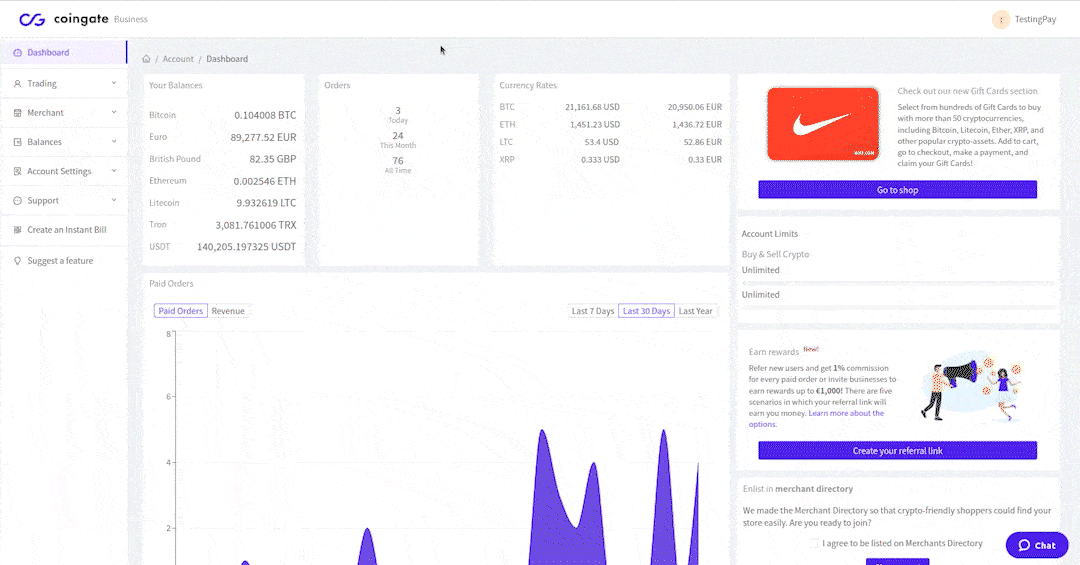Screen dimensions: 1080x565
Task: Expand the Support menu chevron
Action: click(x=114, y=200)
